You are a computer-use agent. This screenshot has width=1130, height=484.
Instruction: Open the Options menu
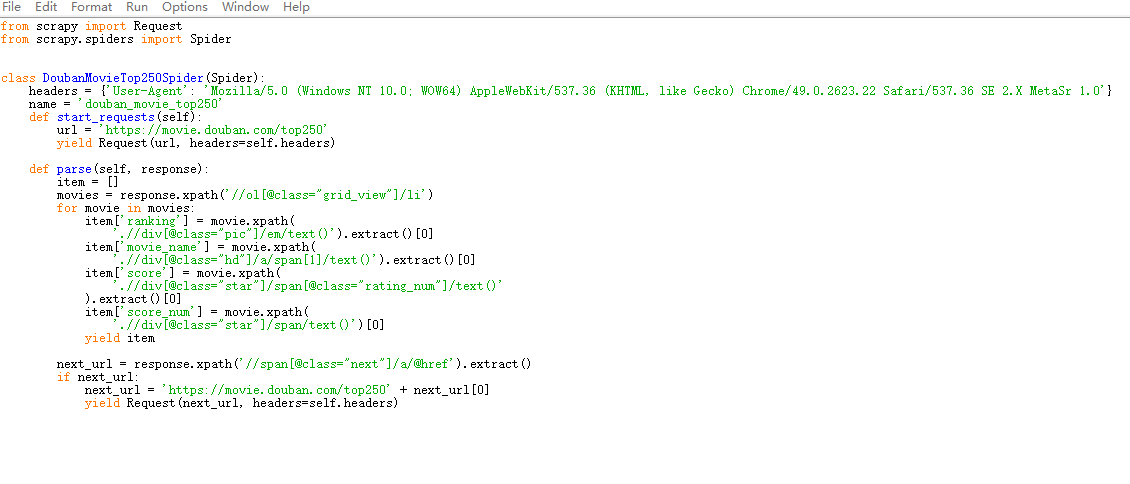184,7
